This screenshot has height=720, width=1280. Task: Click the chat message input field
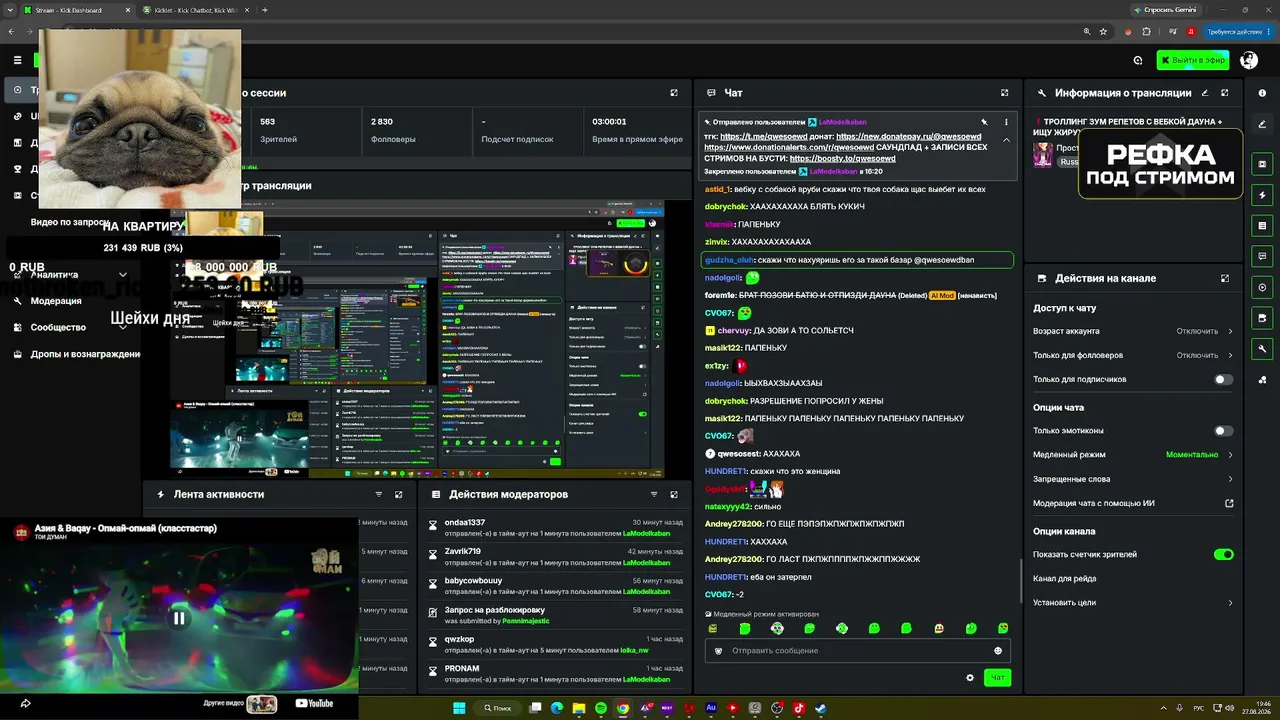[858, 651]
